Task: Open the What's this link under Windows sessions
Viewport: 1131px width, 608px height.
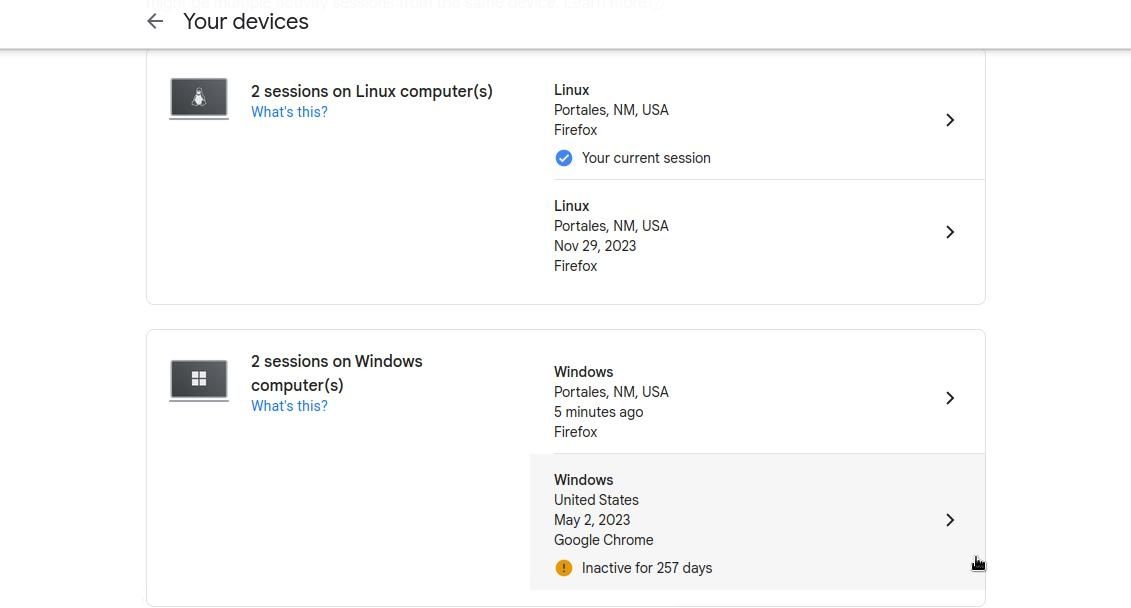Action: [289, 406]
